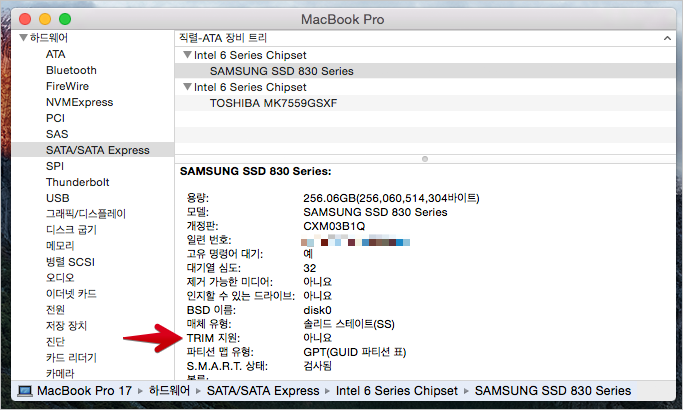683x410 pixels.
Task: Select Thunderbolt in the sidebar
Action: point(78,182)
